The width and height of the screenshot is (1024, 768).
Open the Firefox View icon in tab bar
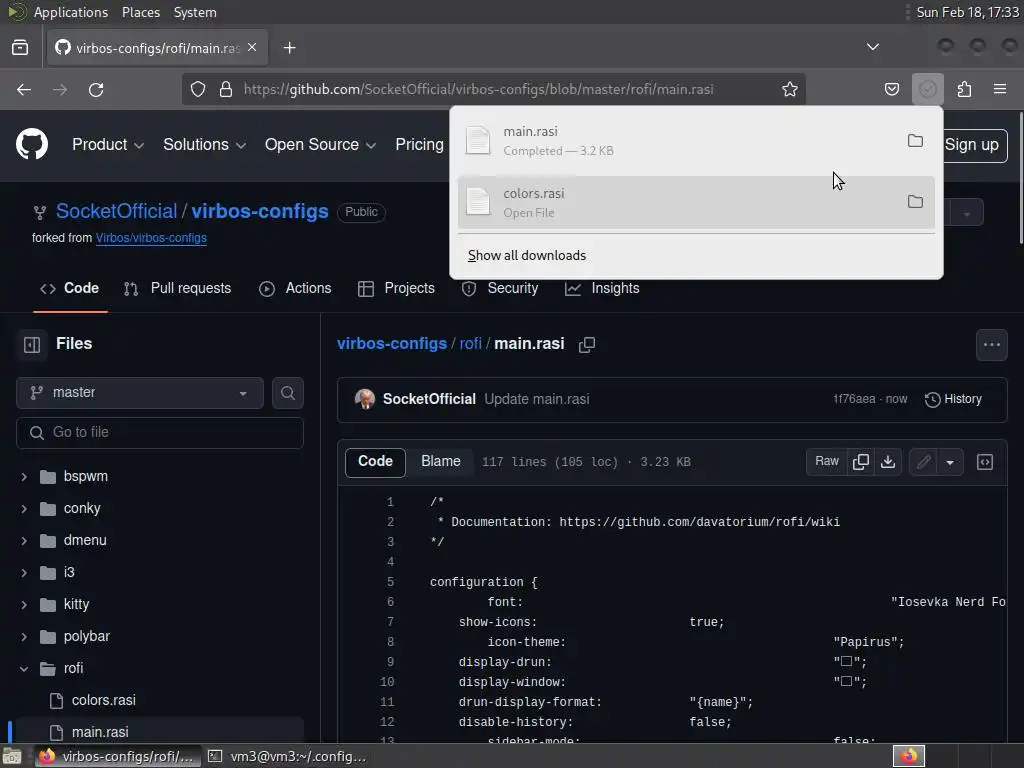20,48
